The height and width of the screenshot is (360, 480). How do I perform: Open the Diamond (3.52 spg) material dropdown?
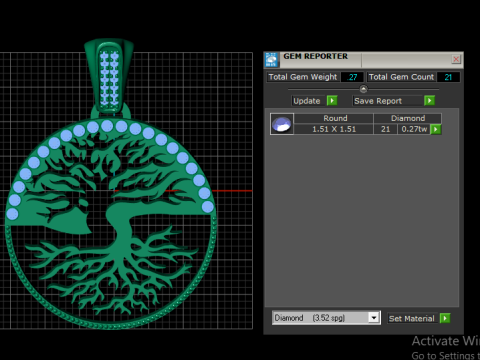[374, 318]
